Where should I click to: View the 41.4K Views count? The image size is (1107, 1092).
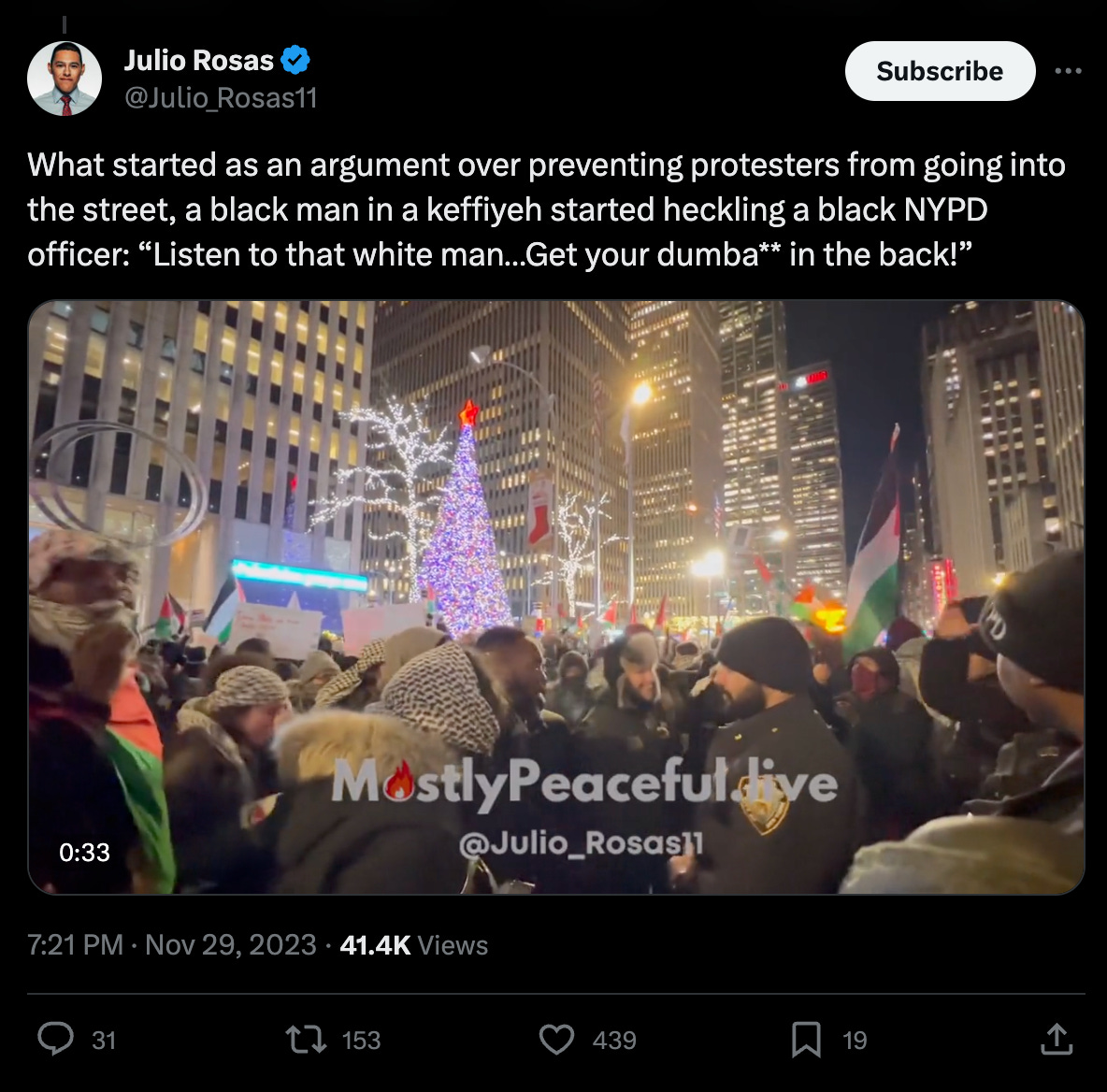pos(413,945)
